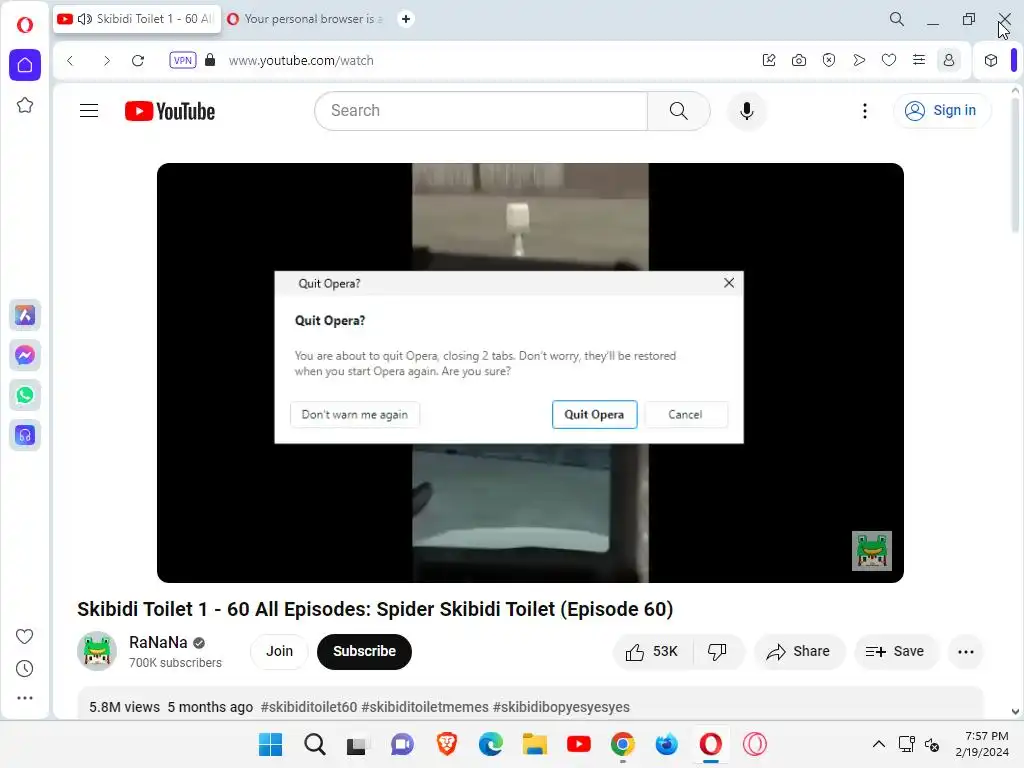Open RaNaNa channel name link
The width and height of the screenshot is (1024, 768).
coord(158,643)
